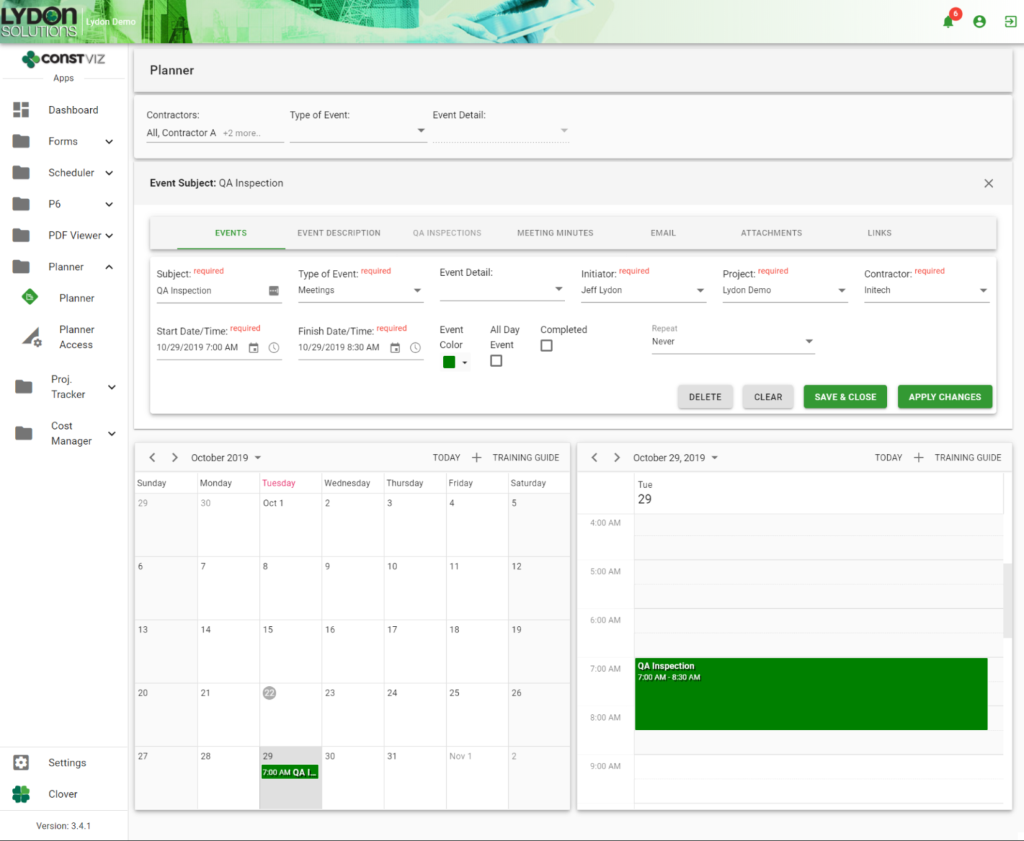
Task: Click the green Event Color swatch
Action: [449, 362]
